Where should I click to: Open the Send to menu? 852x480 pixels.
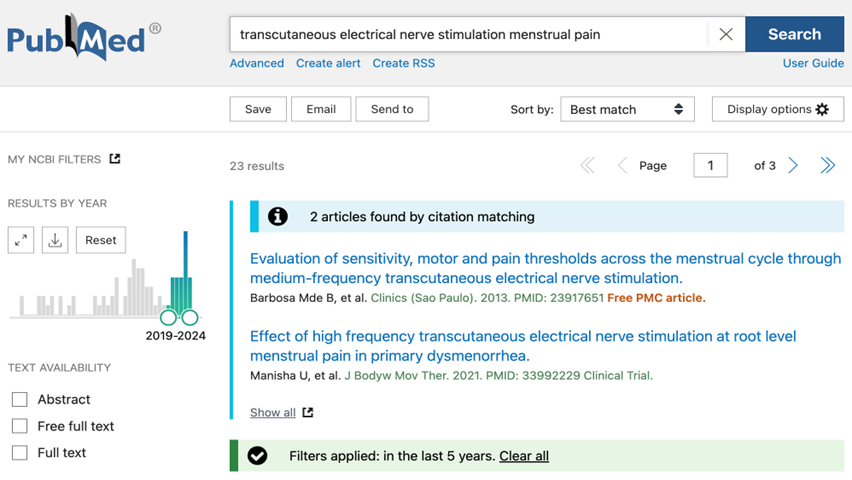coord(392,109)
